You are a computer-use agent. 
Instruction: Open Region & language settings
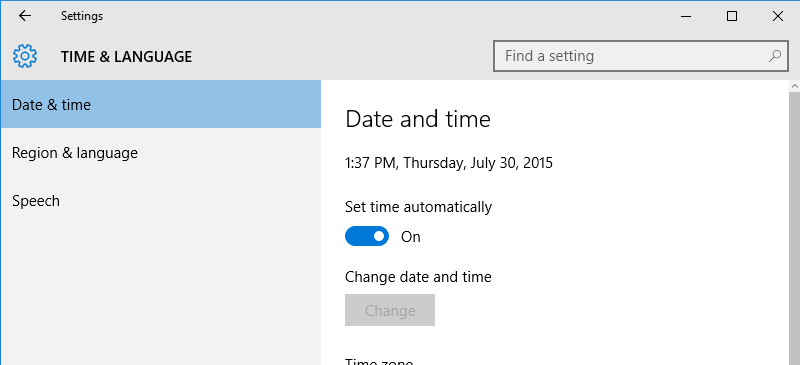[x=161, y=153]
